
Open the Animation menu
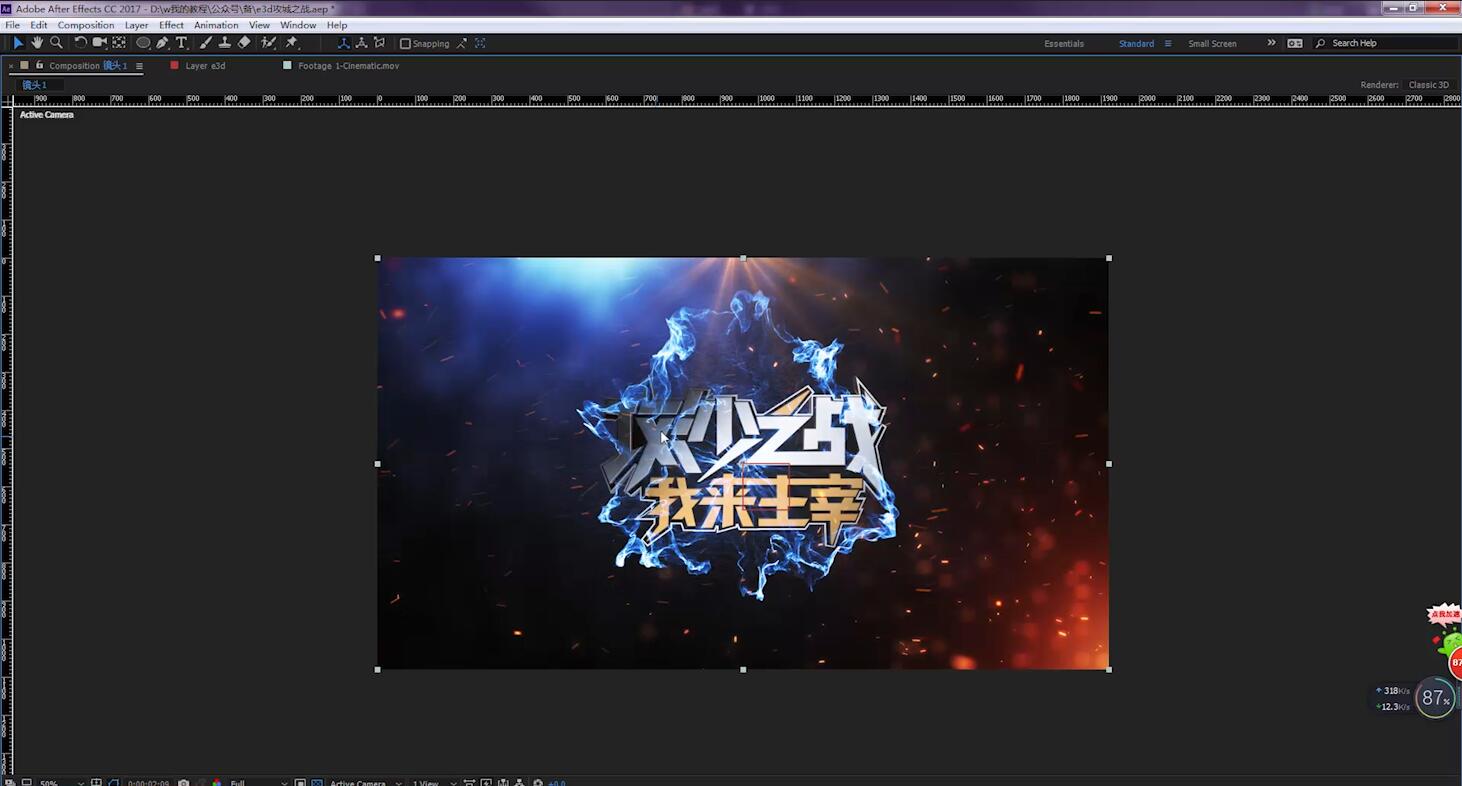pos(216,25)
